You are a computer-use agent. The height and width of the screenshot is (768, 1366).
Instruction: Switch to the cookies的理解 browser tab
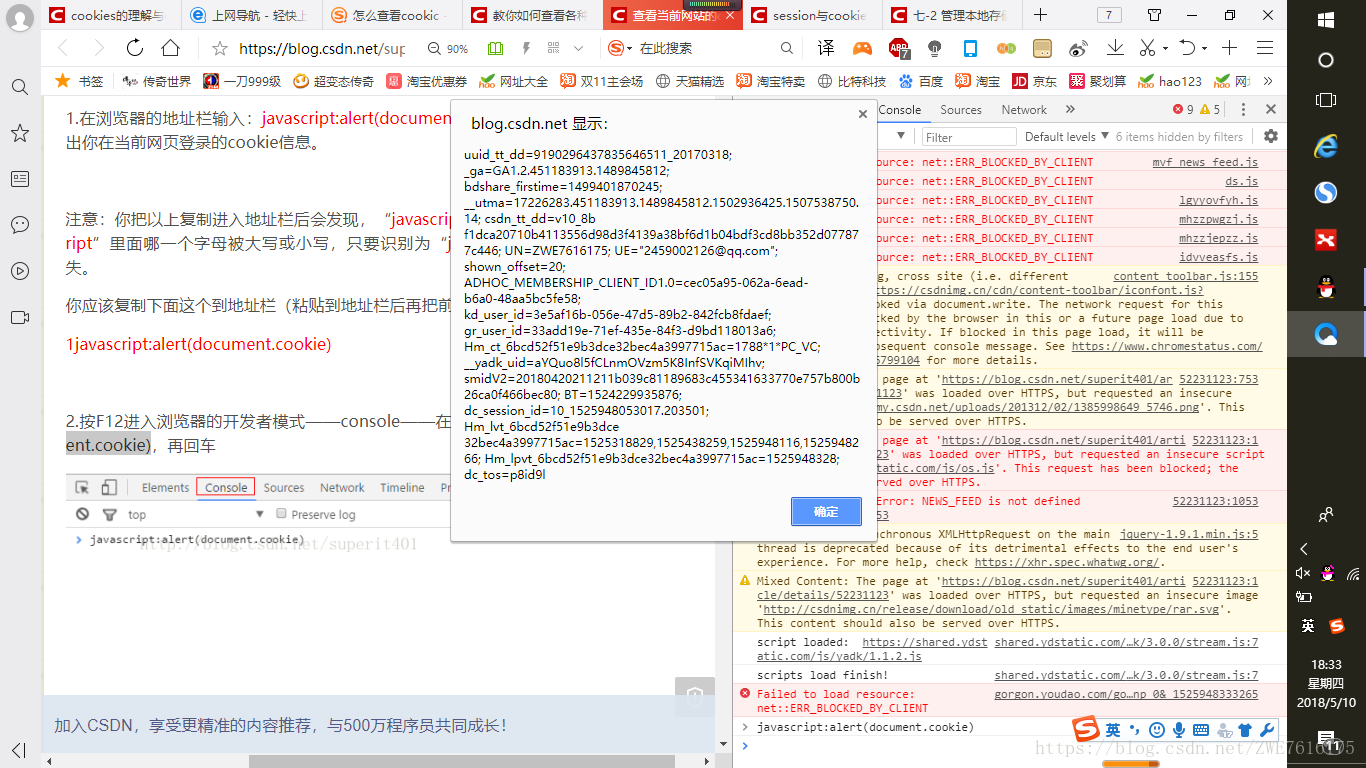tap(111, 15)
